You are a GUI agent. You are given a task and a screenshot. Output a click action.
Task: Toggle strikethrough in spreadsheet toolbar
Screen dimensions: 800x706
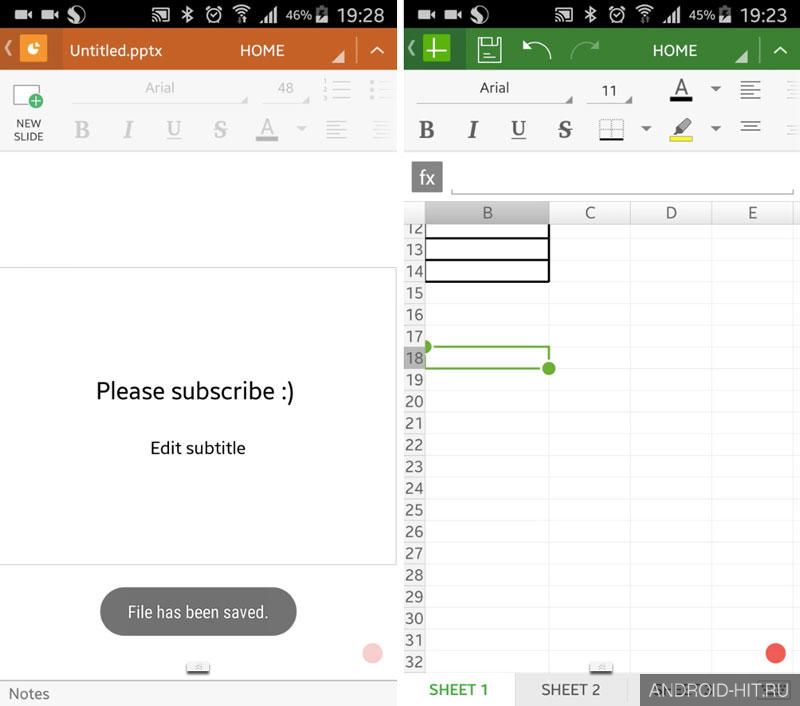coord(565,130)
